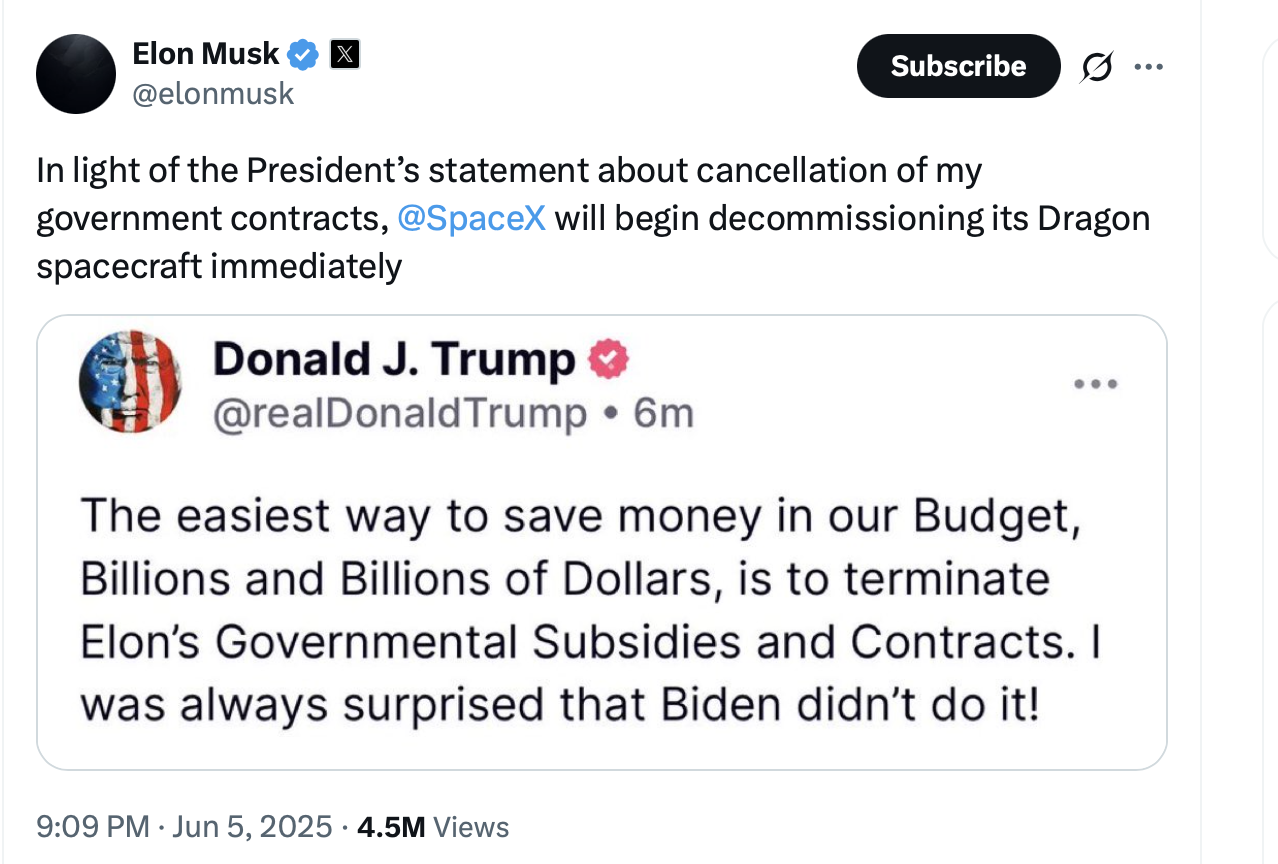
Task: Click the @elonmusk handle
Action: point(213,93)
